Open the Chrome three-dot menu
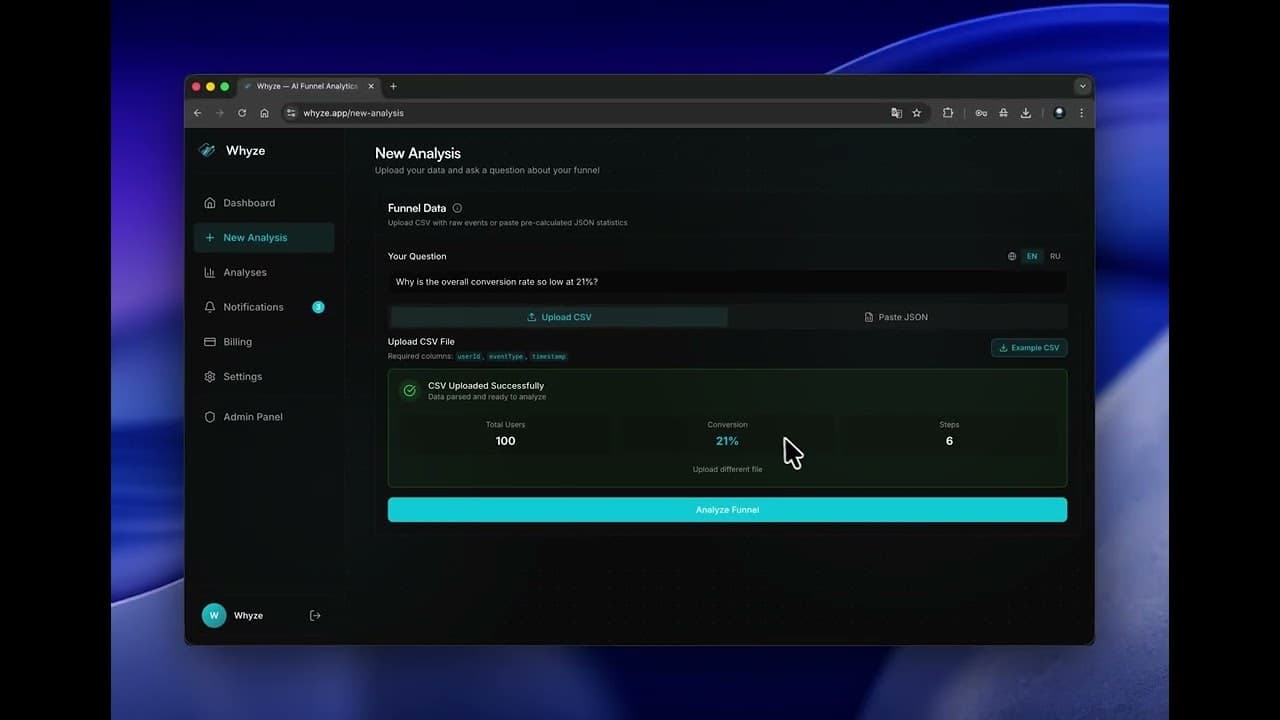 1081,113
